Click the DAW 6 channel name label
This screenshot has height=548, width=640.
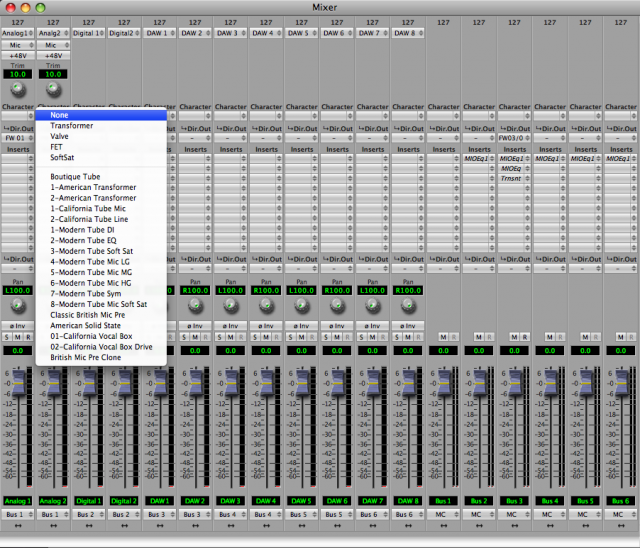pyautogui.click(x=337, y=501)
